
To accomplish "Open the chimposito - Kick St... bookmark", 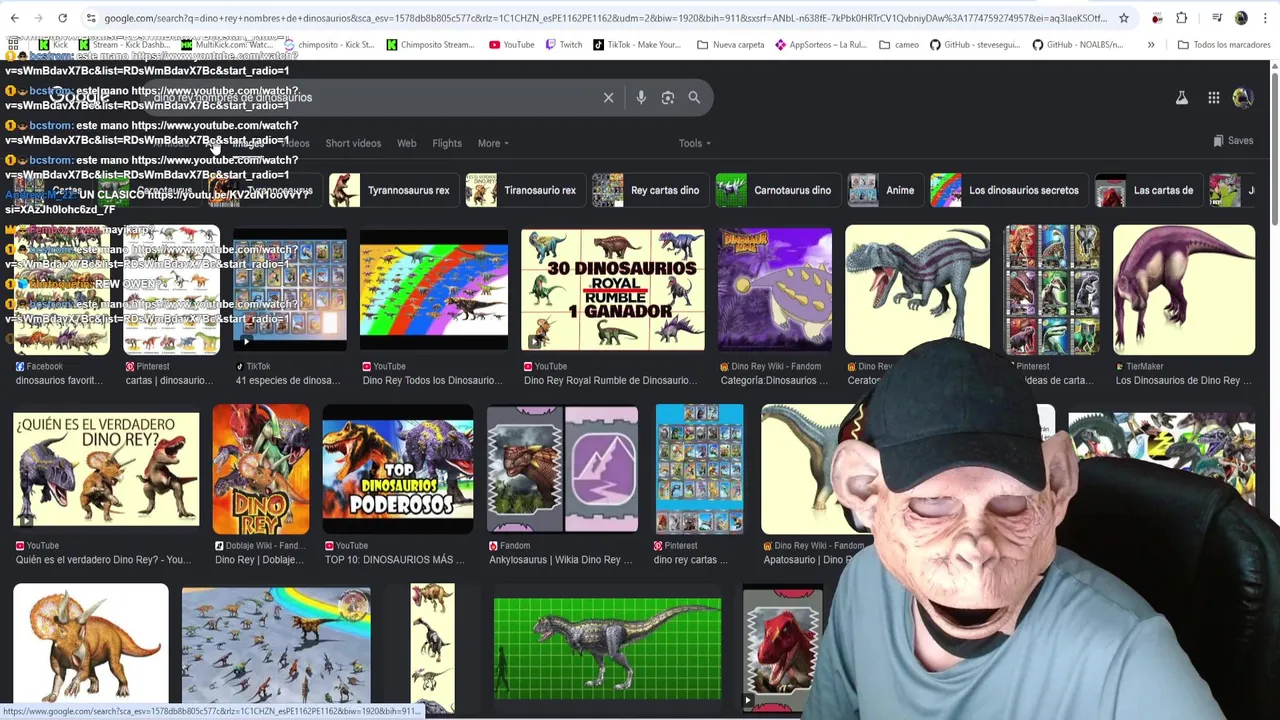I will pos(329,45).
